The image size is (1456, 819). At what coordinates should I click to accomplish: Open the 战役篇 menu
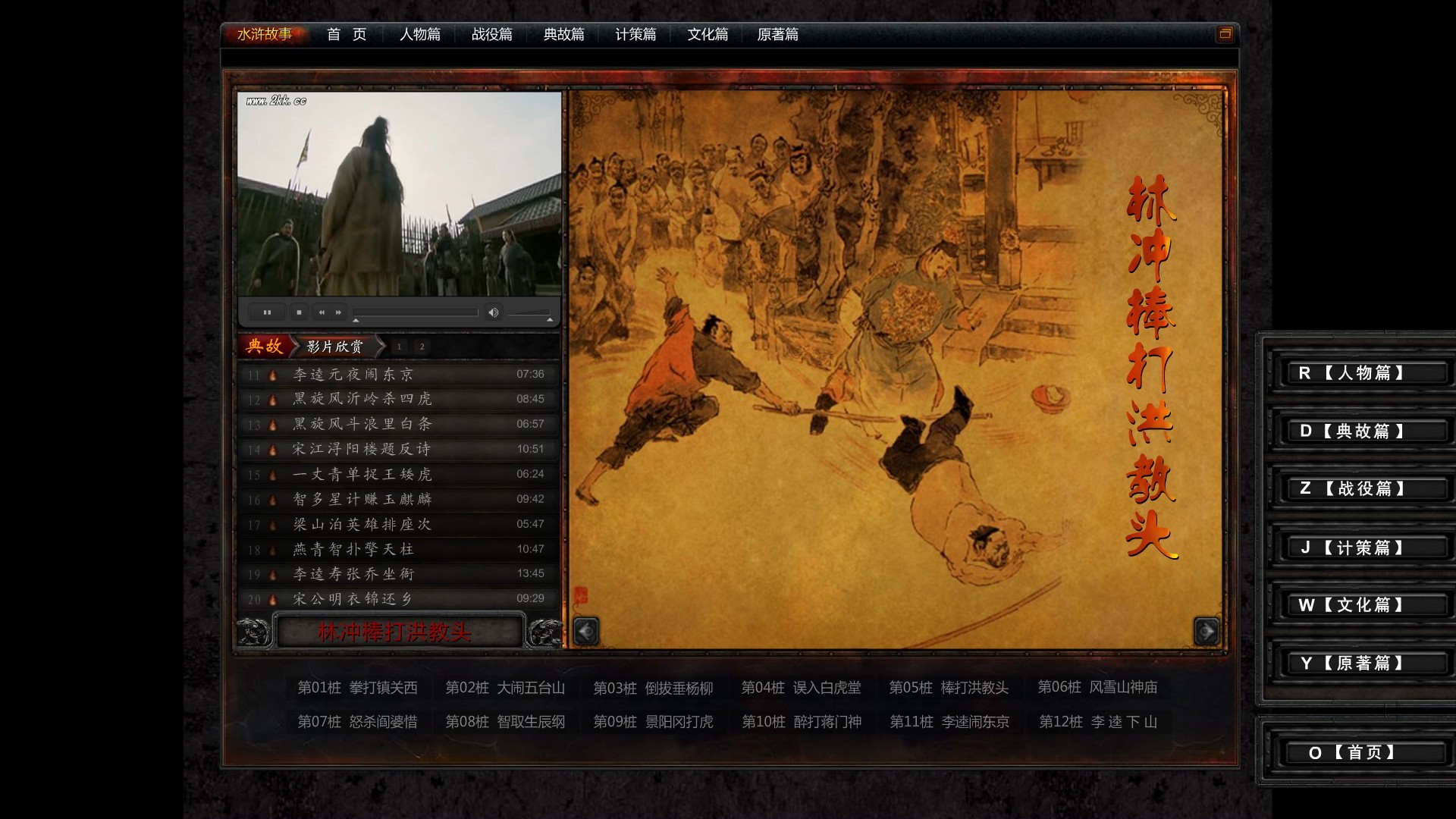point(492,34)
